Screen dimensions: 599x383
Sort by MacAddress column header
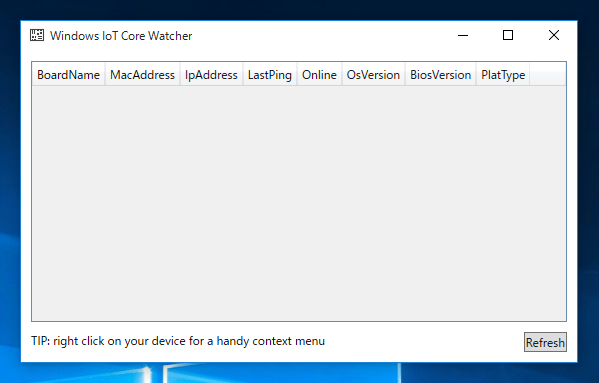(x=142, y=74)
